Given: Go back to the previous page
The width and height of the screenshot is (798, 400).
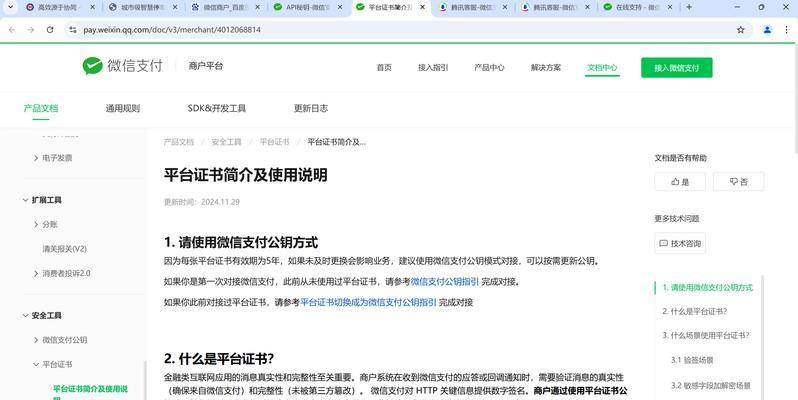Looking at the screenshot, I should (12, 30).
